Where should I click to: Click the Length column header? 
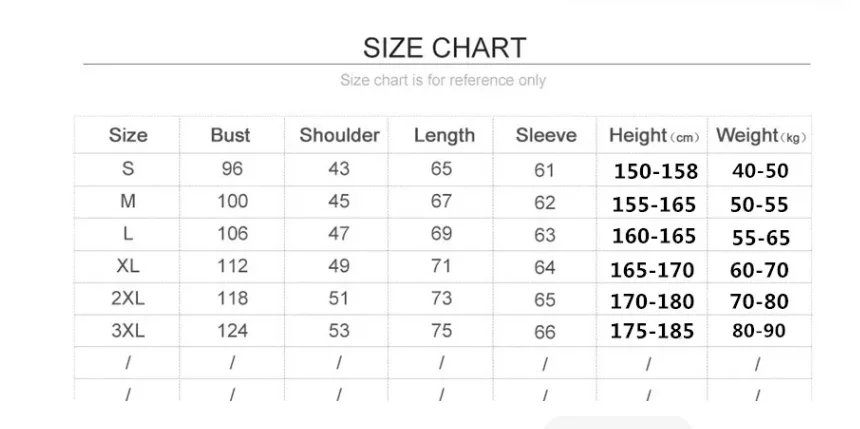[x=444, y=135]
